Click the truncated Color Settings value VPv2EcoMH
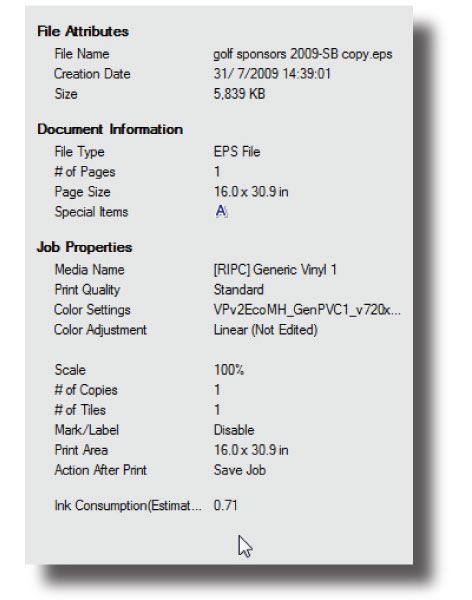Screen dimensions: 472x600 point(307,310)
